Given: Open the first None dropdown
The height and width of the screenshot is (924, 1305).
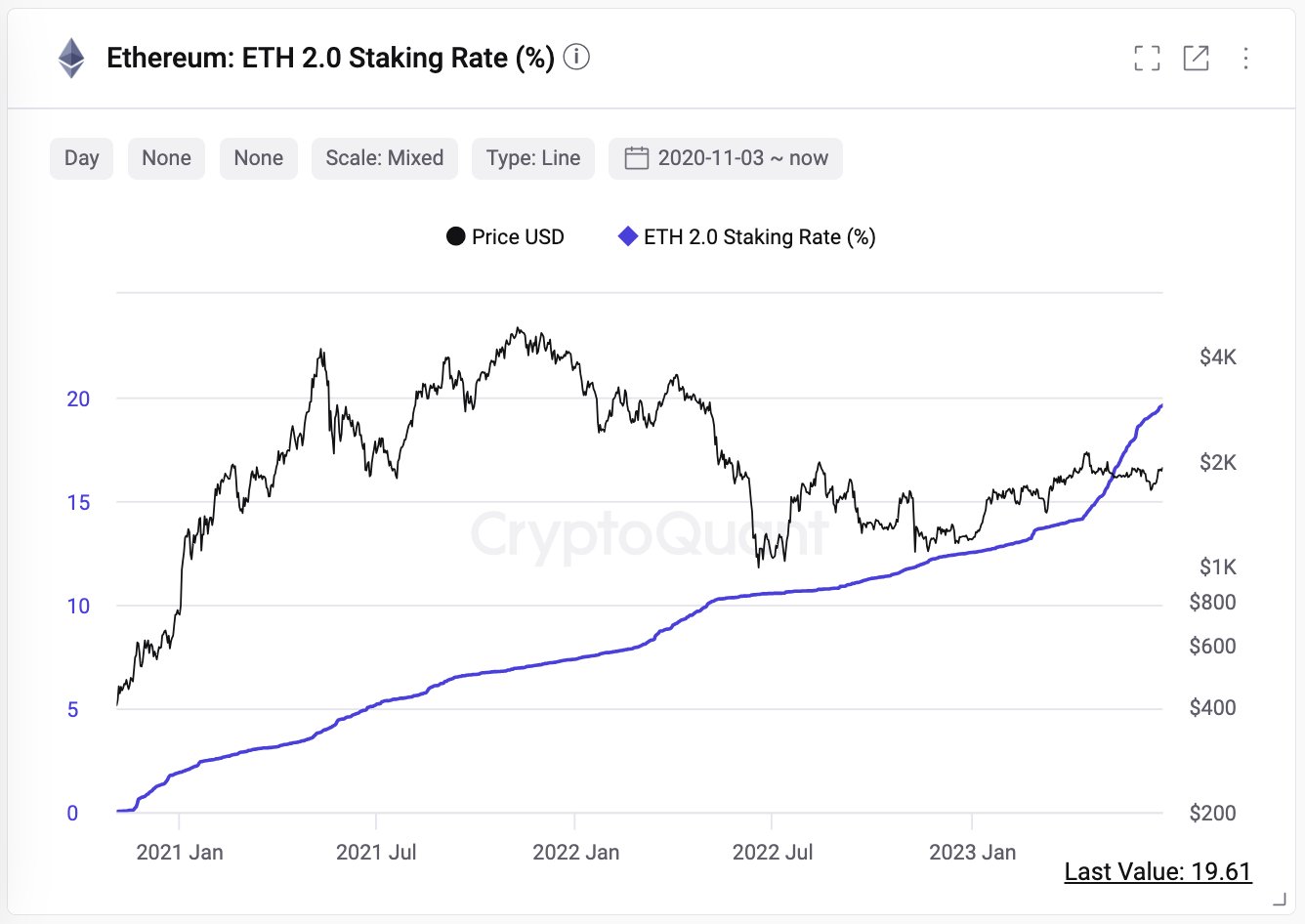Looking at the screenshot, I should pyautogui.click(x=166, y=158).
